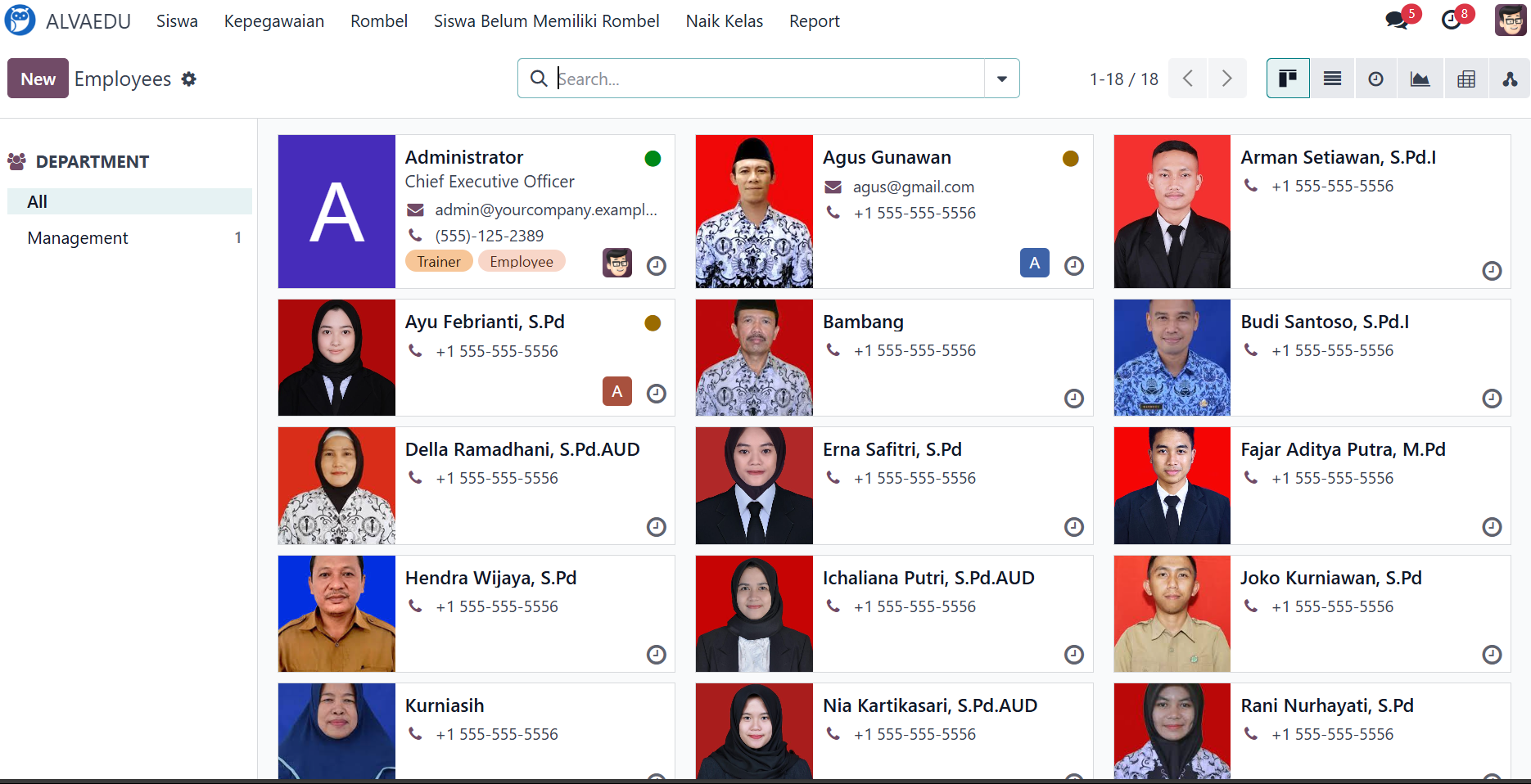Screen dimensions: 1531x784
Task: Click the Search input field
Action: (x=768, y=79)
